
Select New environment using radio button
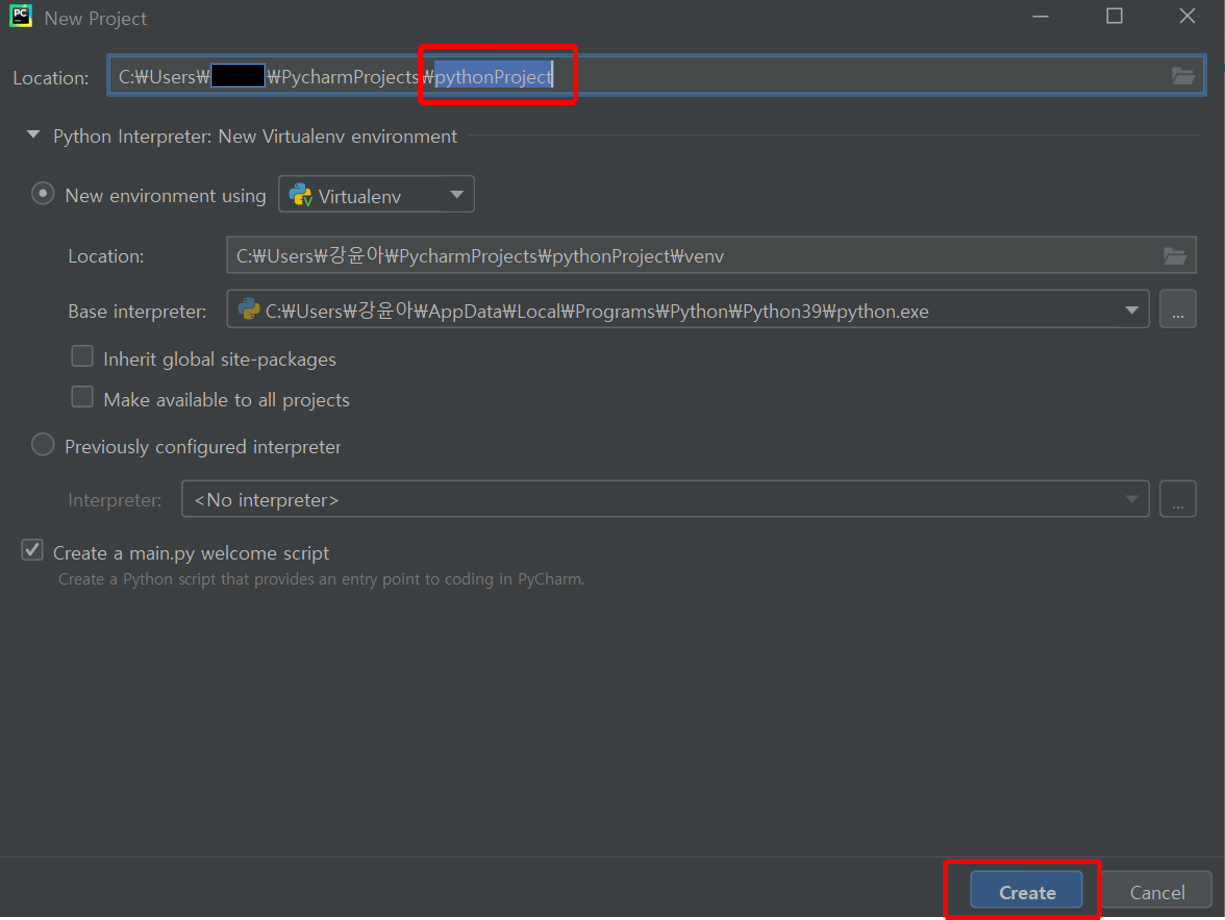[x=43, y=194]
